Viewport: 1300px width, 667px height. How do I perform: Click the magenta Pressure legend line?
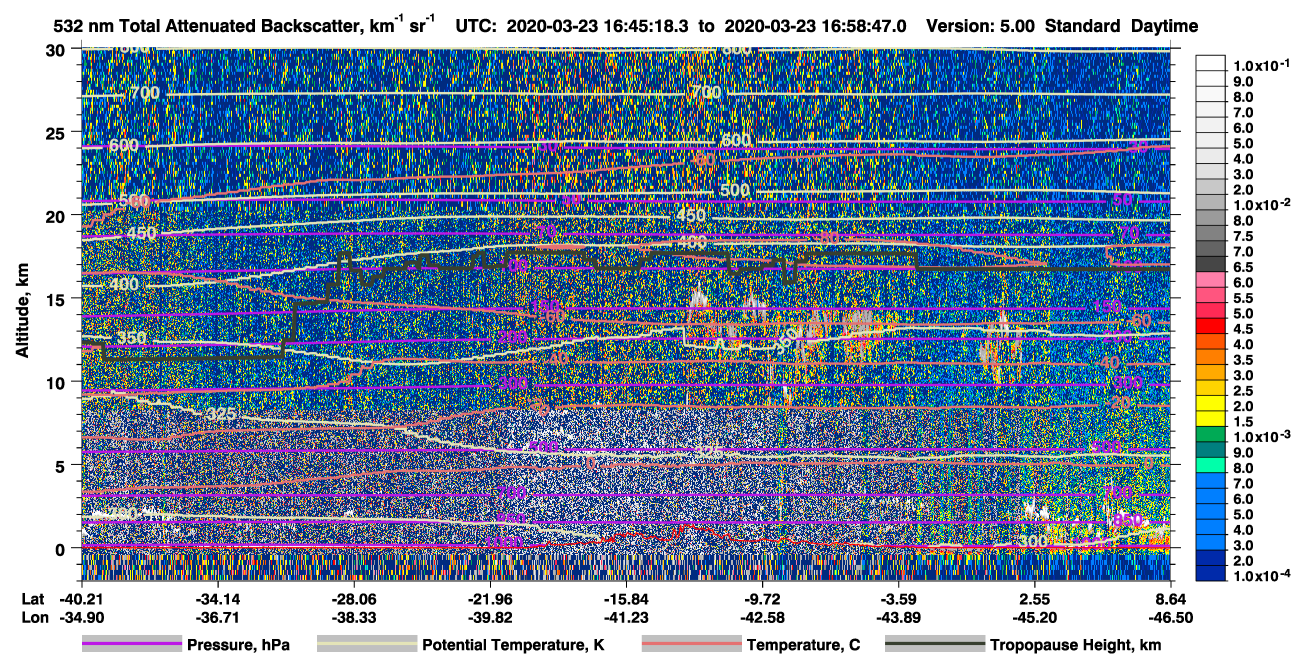coord(131,645)
